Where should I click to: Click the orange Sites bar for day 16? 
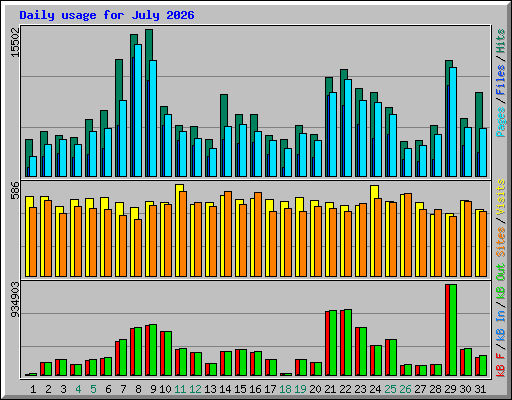pyautogui.click(x=258, y=234)
